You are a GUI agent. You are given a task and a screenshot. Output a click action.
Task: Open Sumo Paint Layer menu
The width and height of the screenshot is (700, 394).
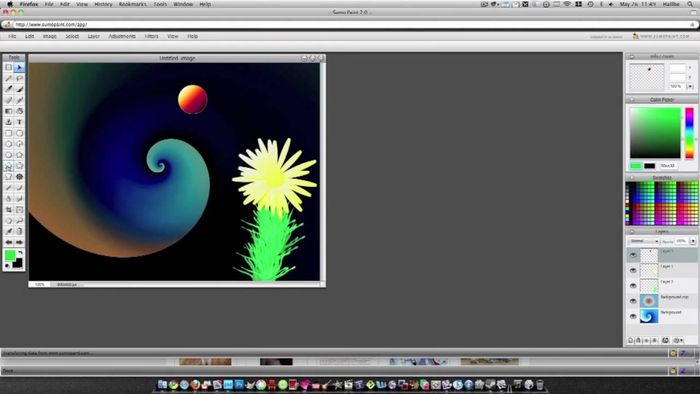(x=94, y=36)
